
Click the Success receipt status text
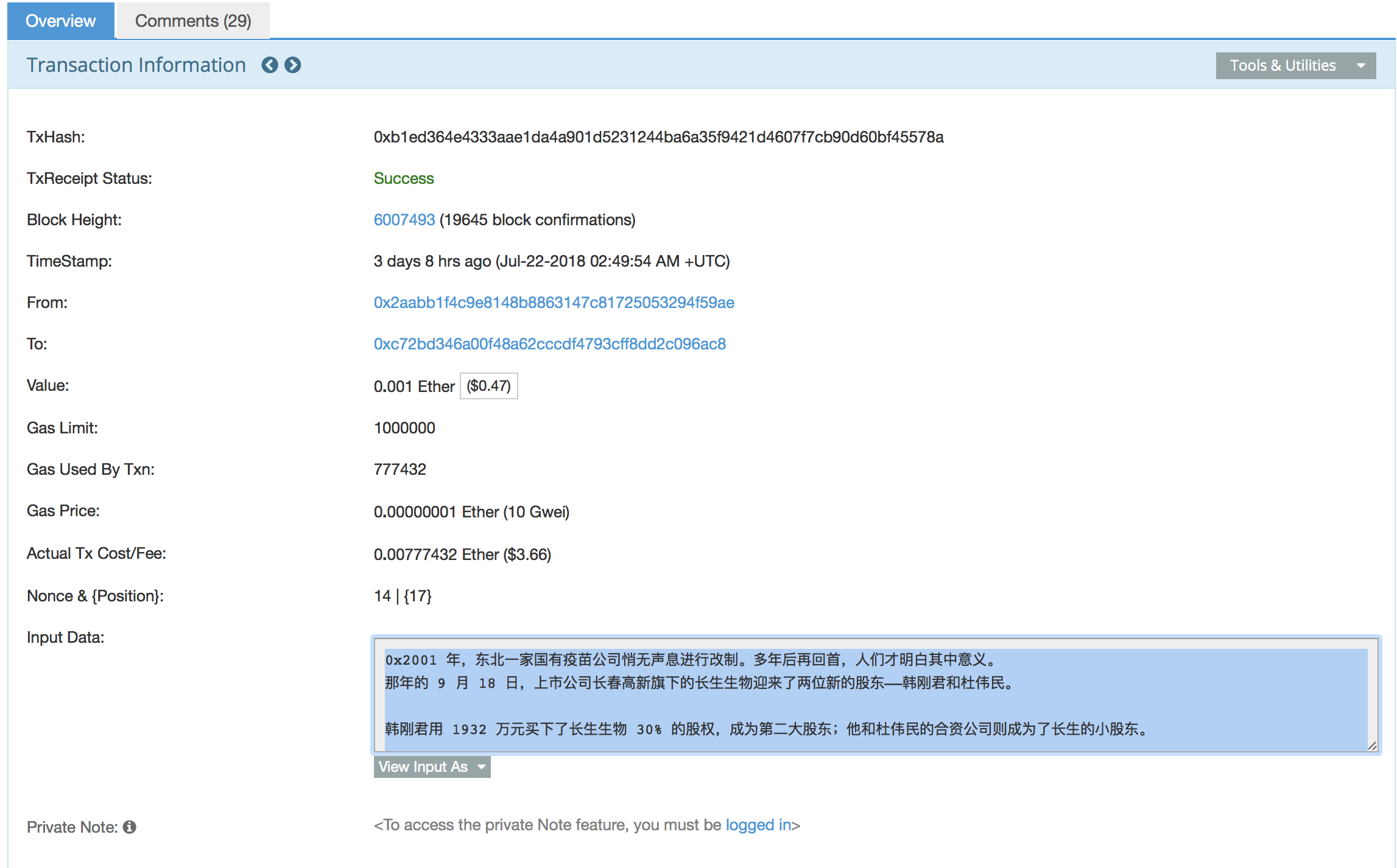pos(404,178)
